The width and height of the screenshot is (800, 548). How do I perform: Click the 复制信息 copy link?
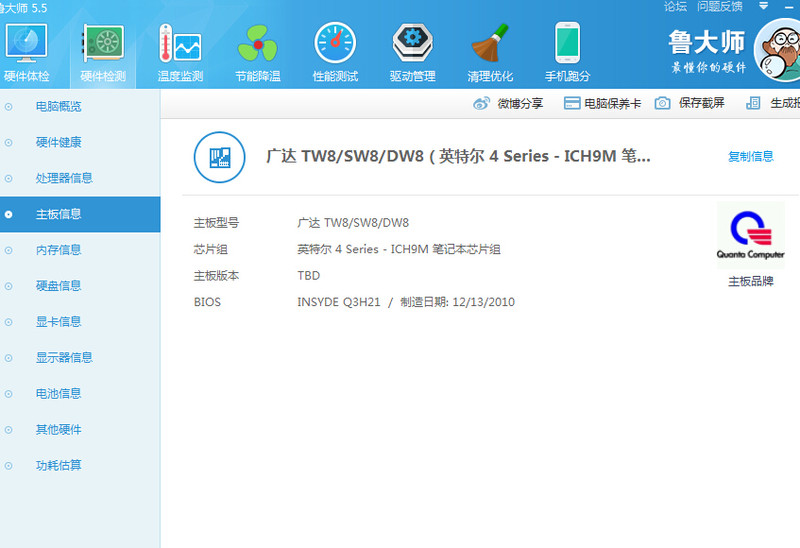751,157
